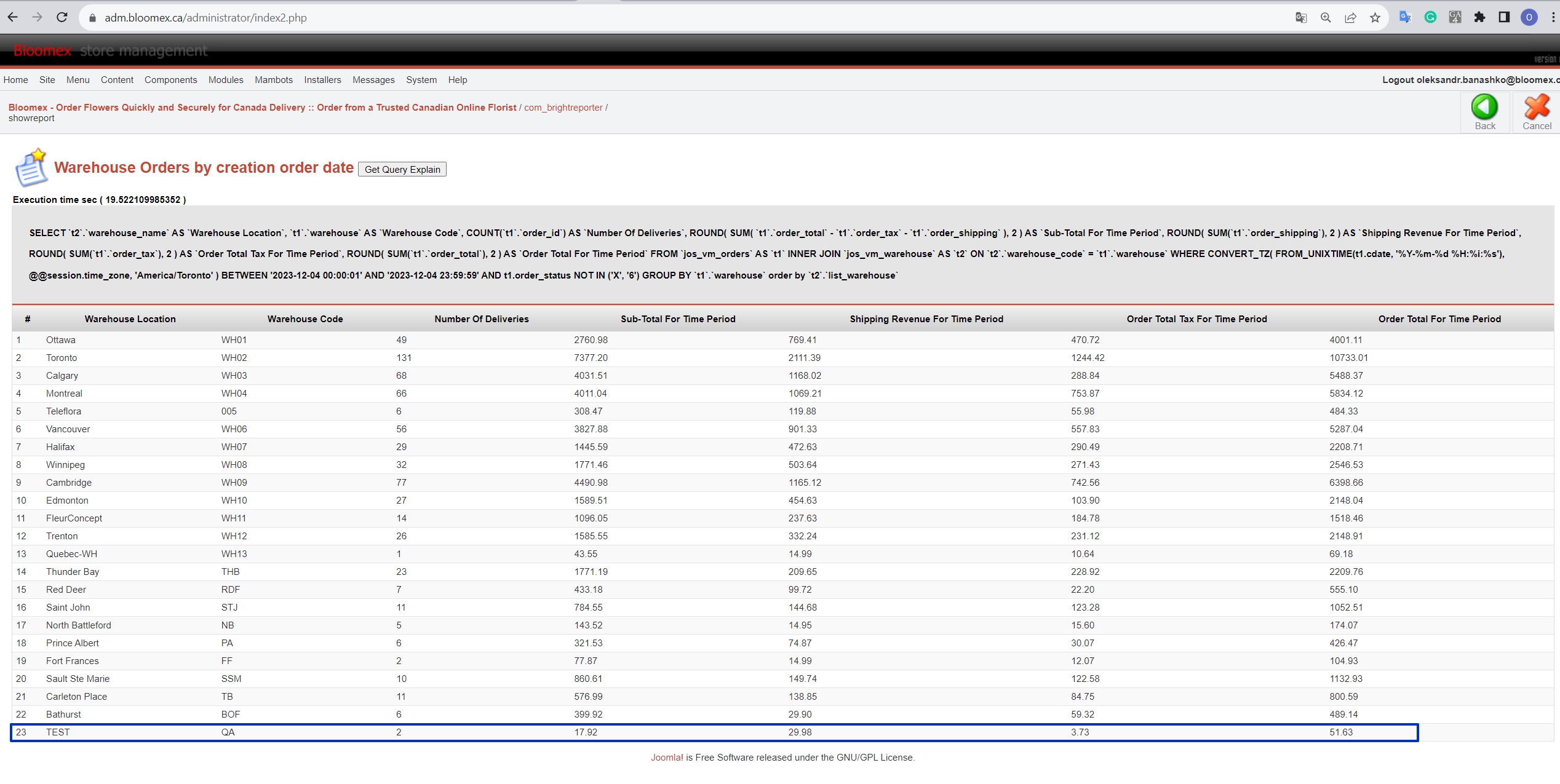Click the Warehouse Location column header
The image size is (1560, 784).
[130, 319]
